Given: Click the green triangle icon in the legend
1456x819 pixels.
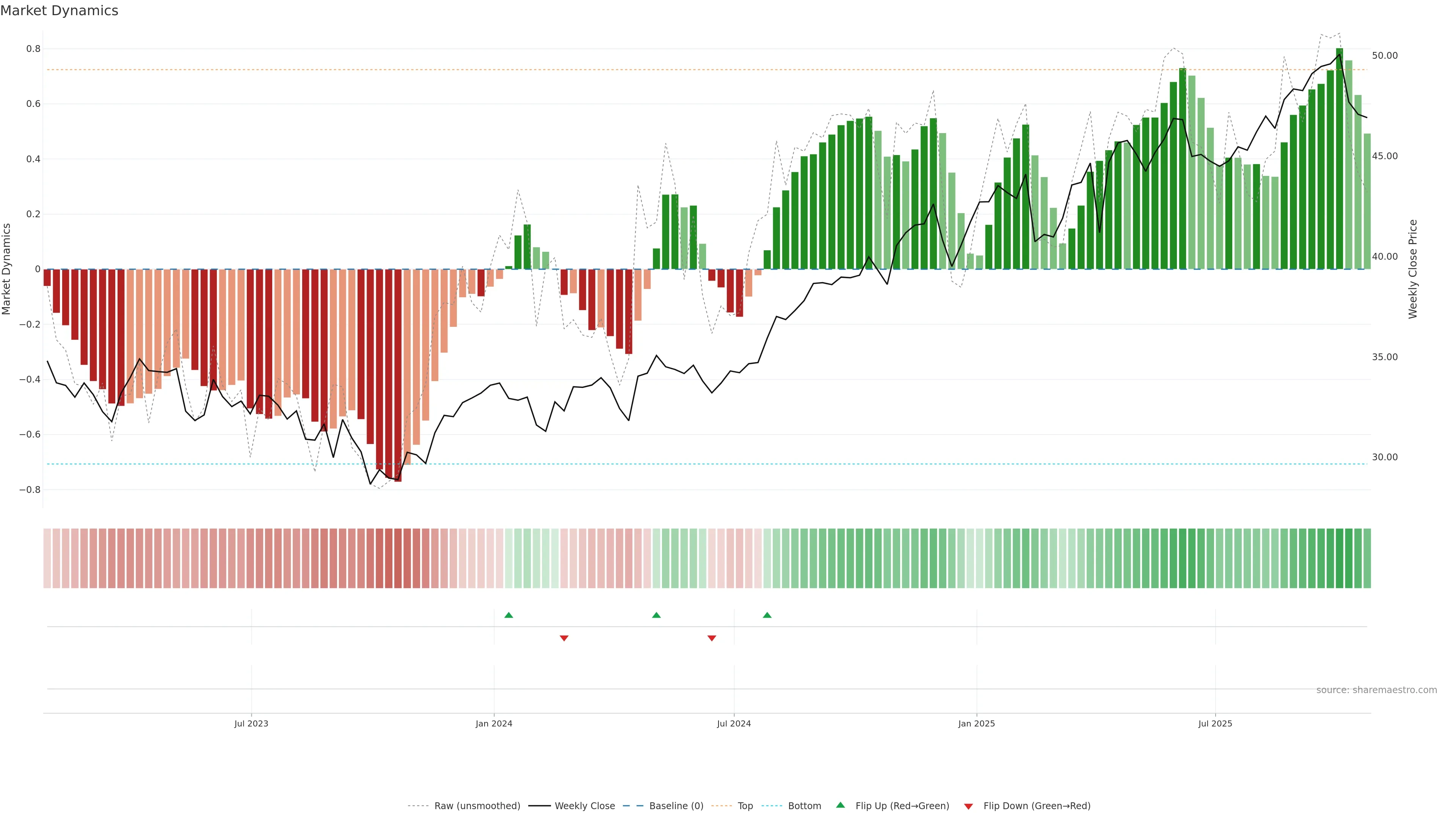Looking at the screenshot, I should pyautogui.click(x=841, y=805).
